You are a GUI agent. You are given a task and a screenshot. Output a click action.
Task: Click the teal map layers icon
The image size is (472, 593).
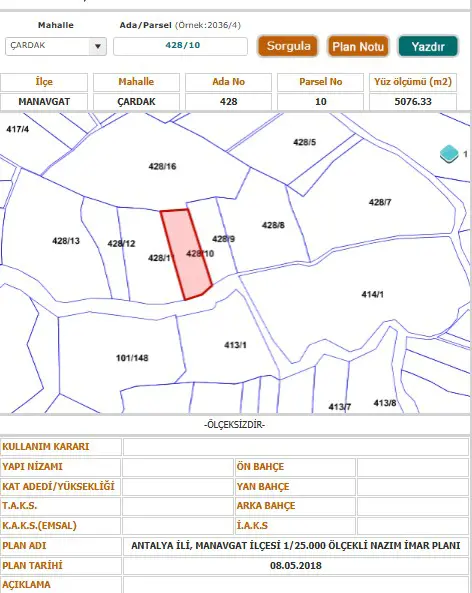tap(449, 154)
